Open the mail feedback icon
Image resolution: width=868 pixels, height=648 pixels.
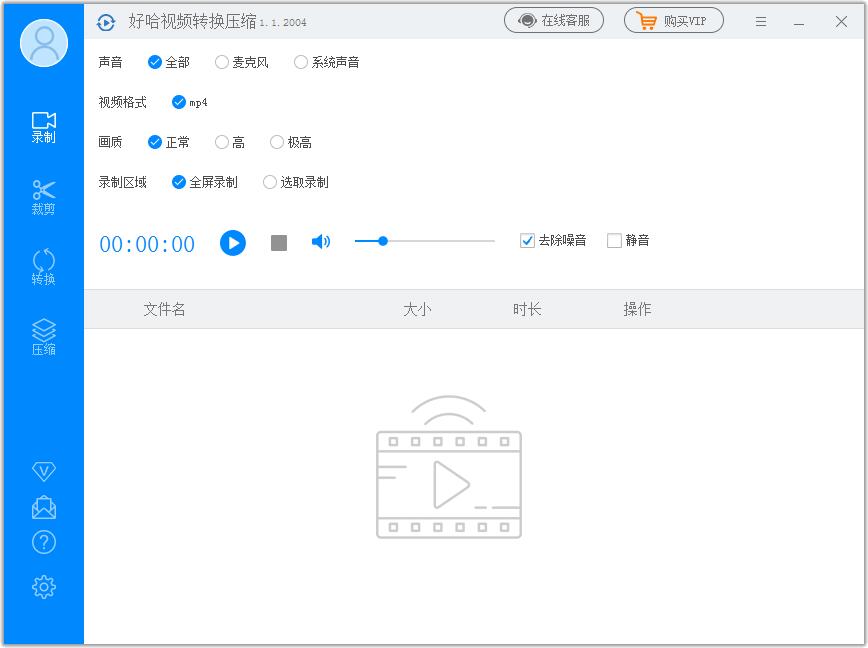[43, 507]
